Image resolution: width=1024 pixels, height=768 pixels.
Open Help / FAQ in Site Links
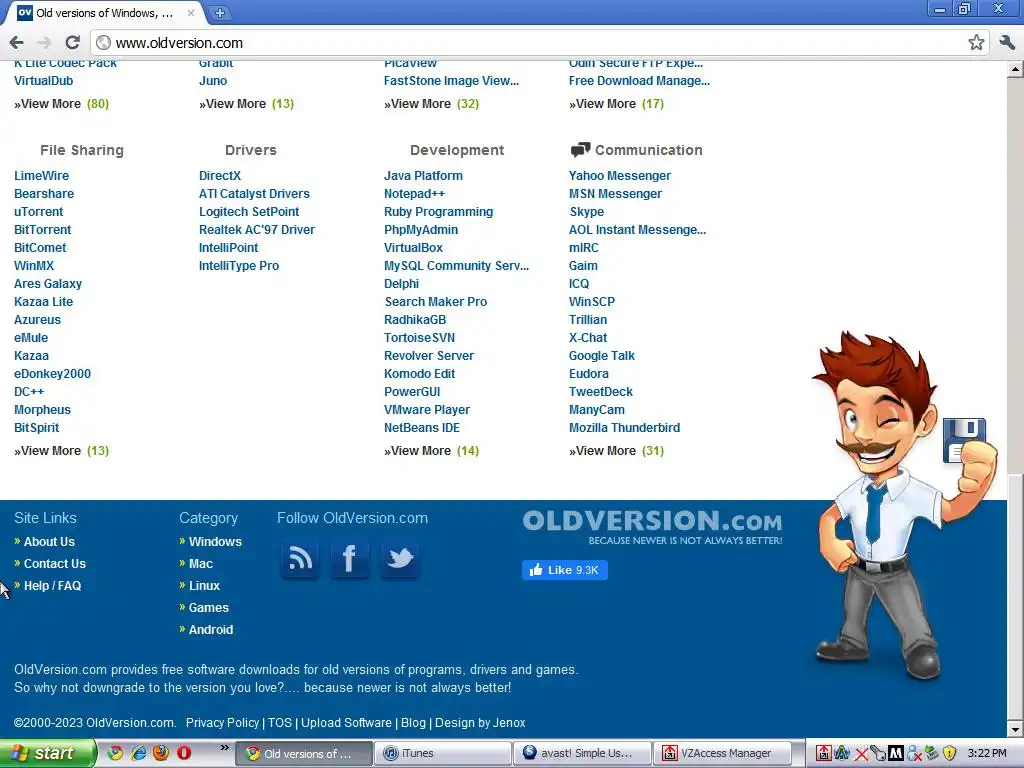(x=52, y=586)
